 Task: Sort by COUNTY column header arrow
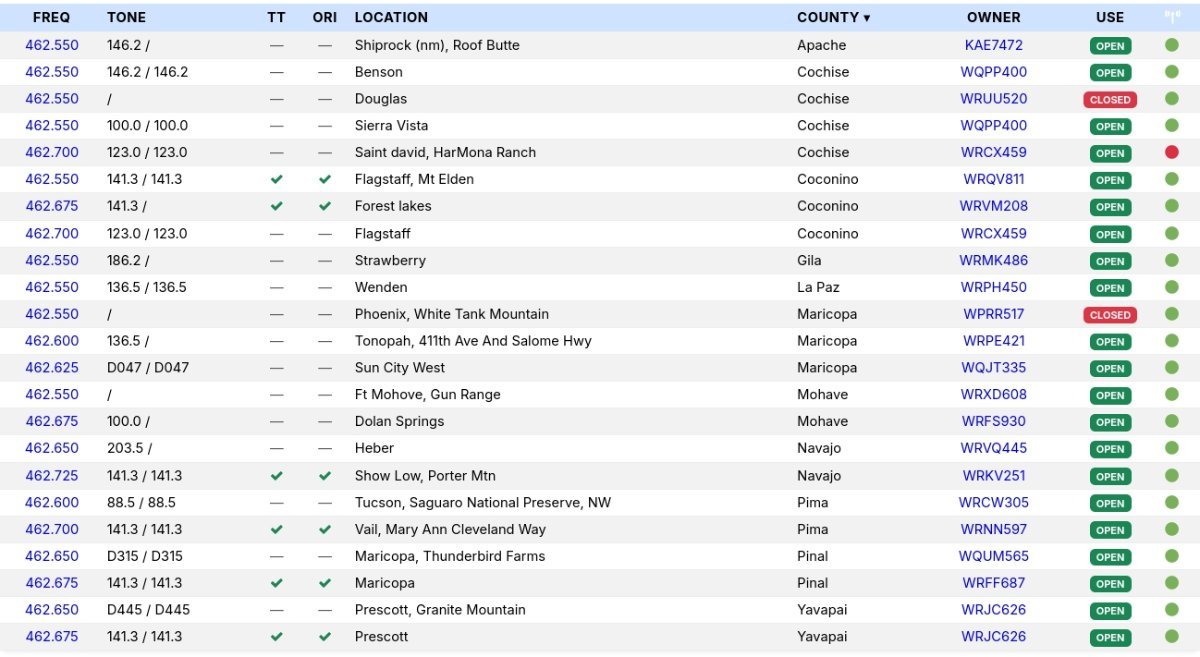coord(866,18)
